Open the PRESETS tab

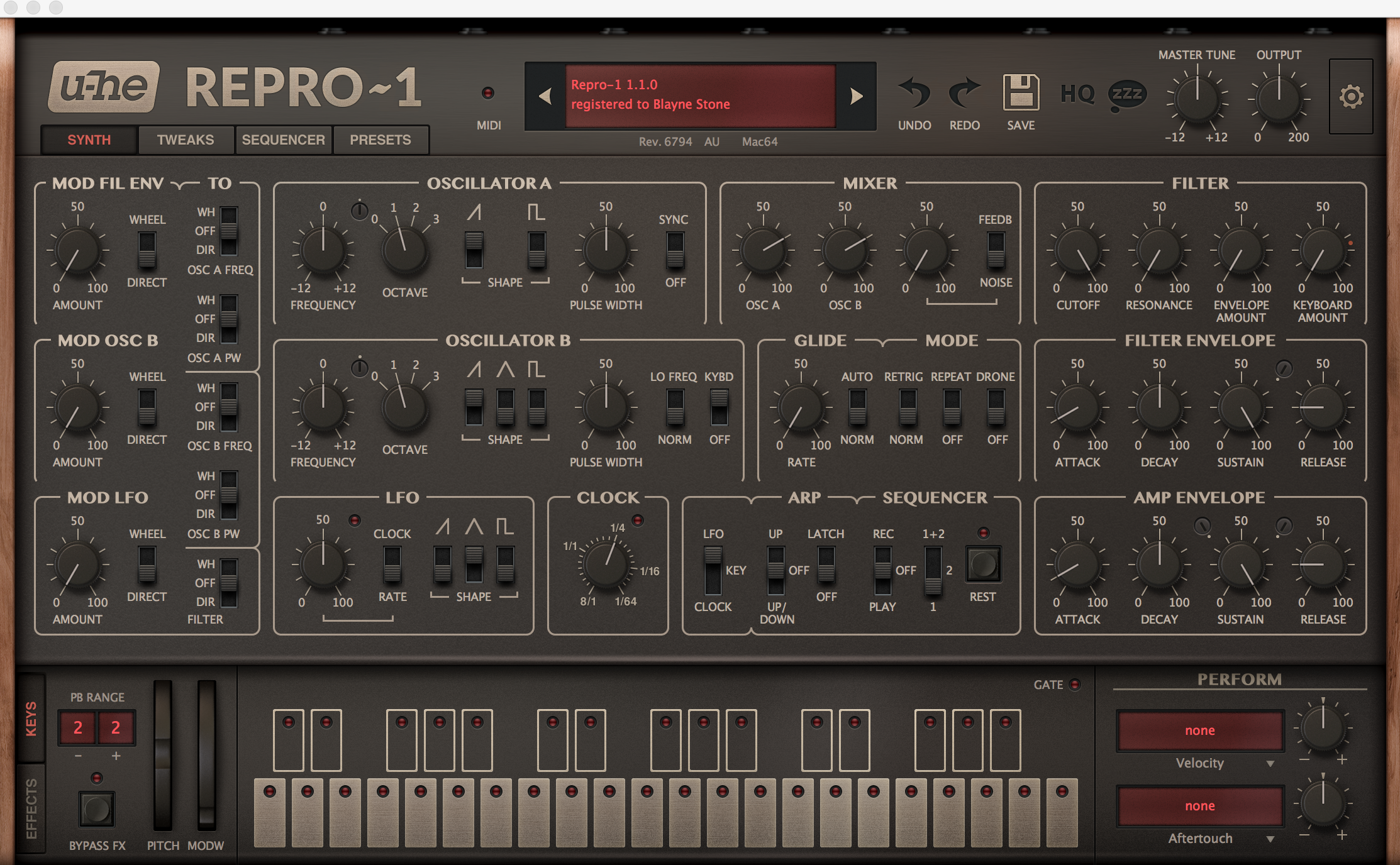tap(380, 140)
